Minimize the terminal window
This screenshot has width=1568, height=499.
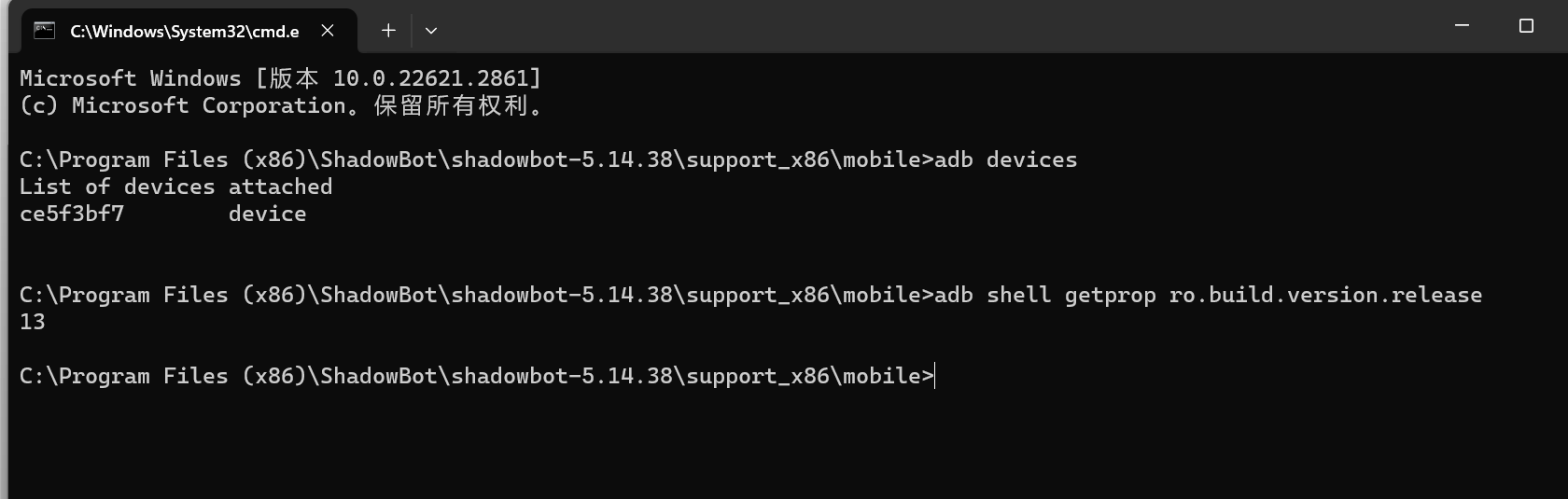[x=1462, y=26]
